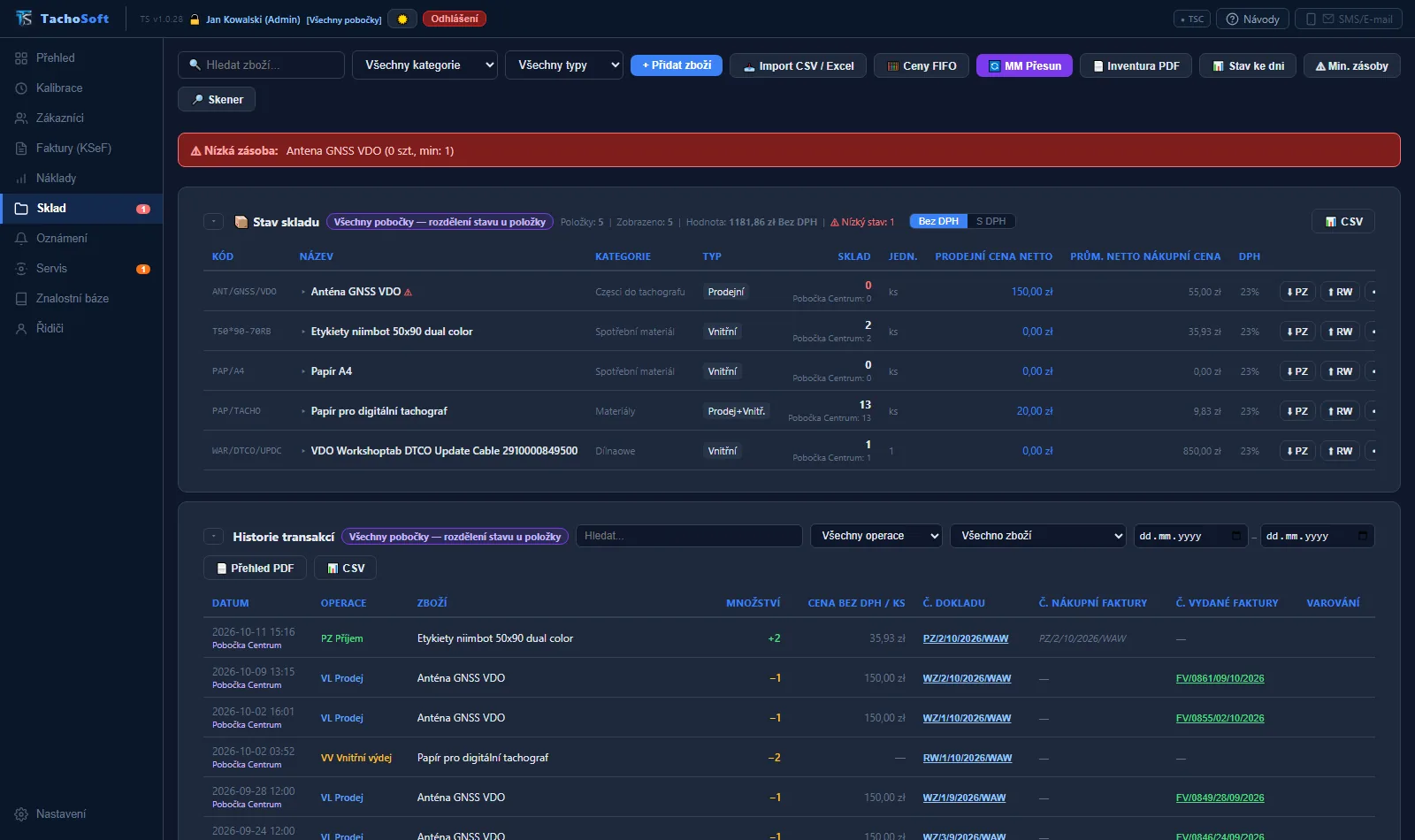Open Stav ke dni
The height and width of the screenshot is (840, 1415).
click(1248, 65)
